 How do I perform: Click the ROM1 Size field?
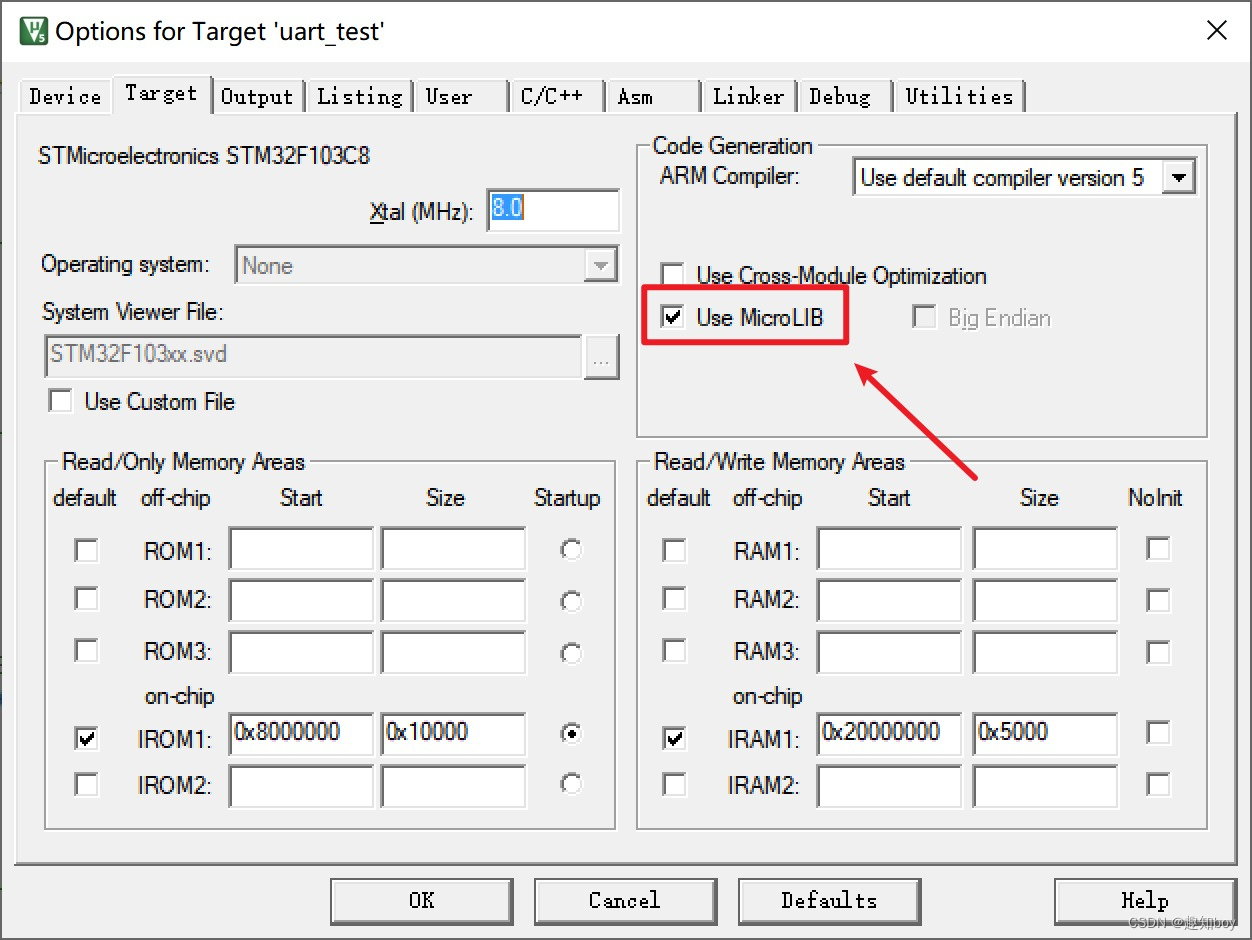tap(453, 549)
